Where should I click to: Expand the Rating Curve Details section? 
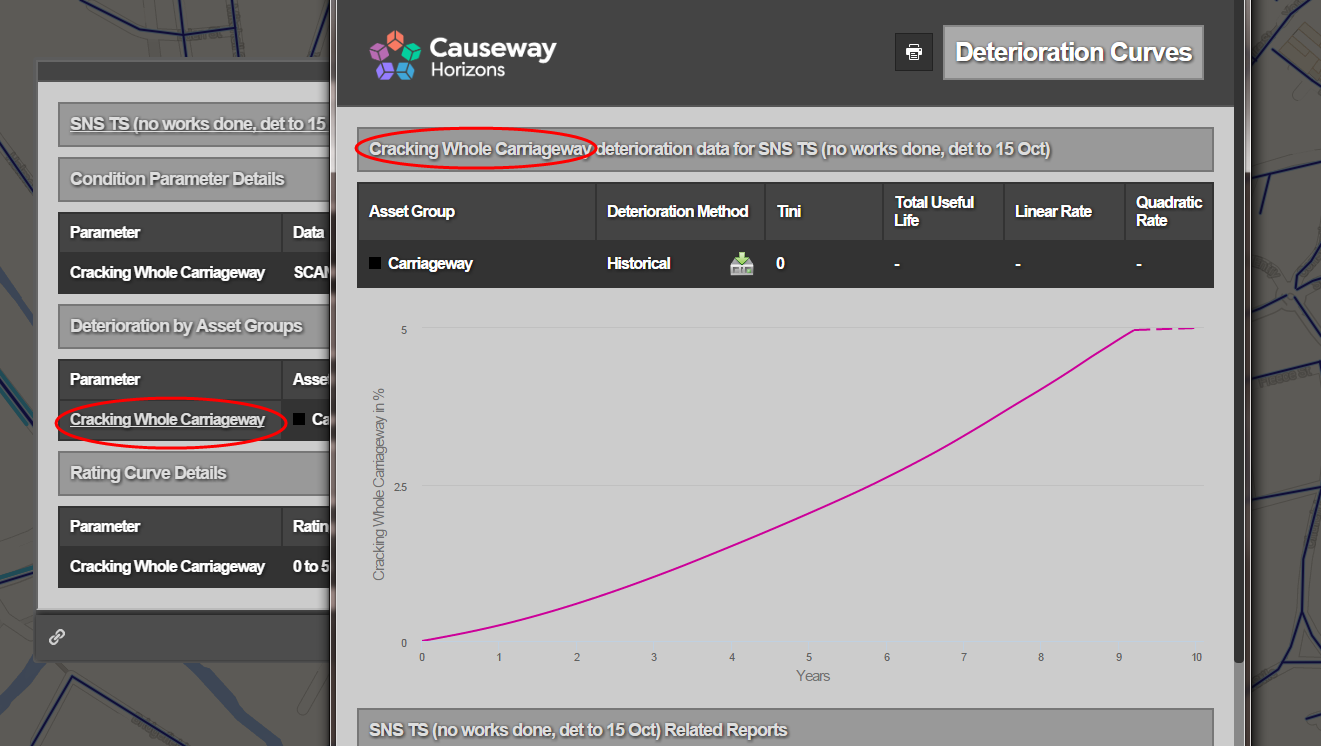pos(148,474)
